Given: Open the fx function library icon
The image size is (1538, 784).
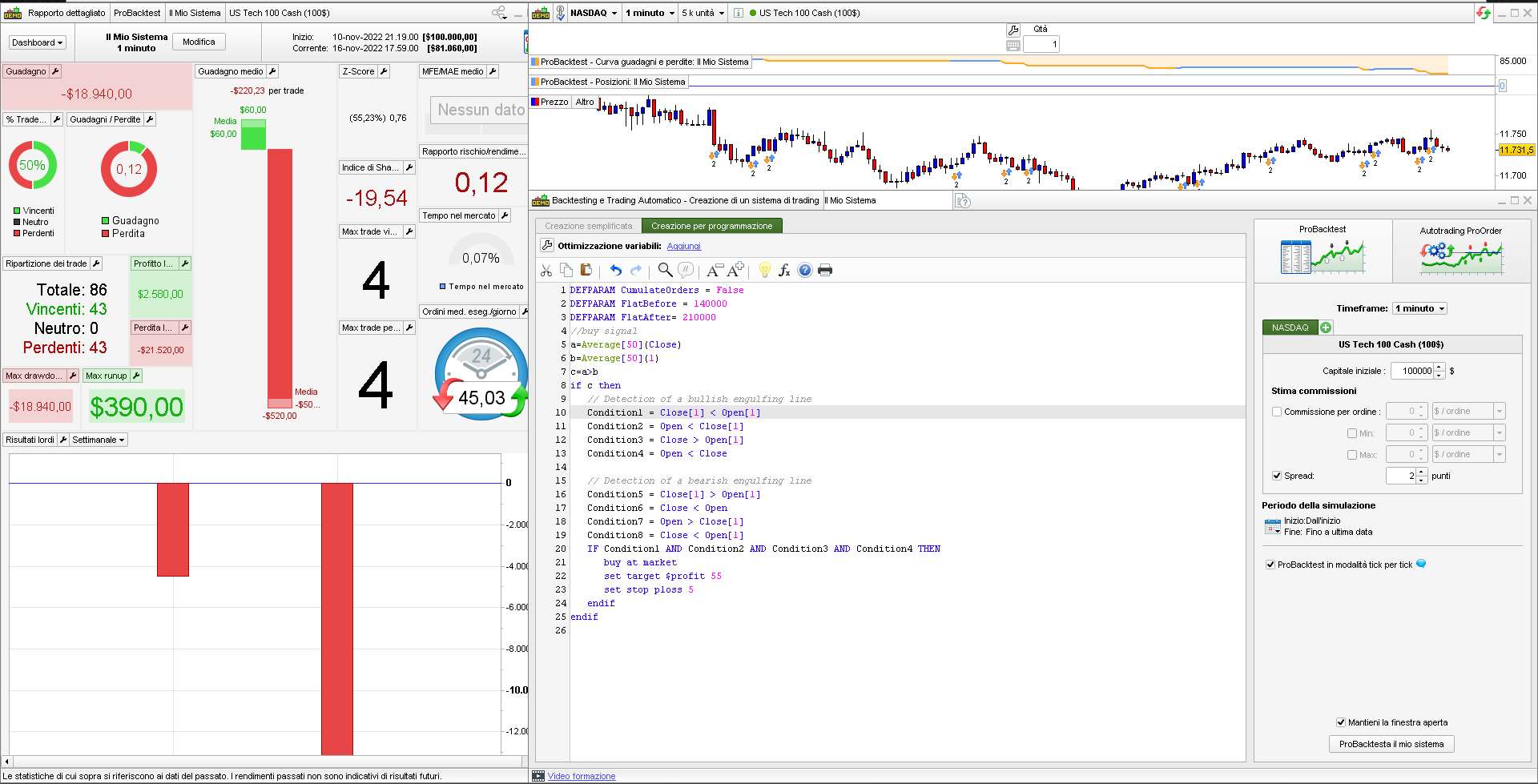Looking at the screenshot, I should 784,271.
